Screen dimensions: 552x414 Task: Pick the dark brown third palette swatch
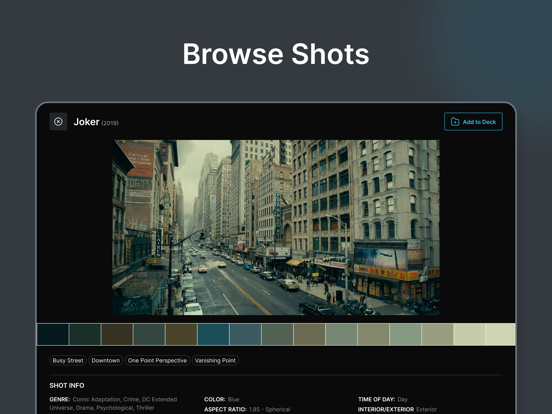tap(117, 334)
